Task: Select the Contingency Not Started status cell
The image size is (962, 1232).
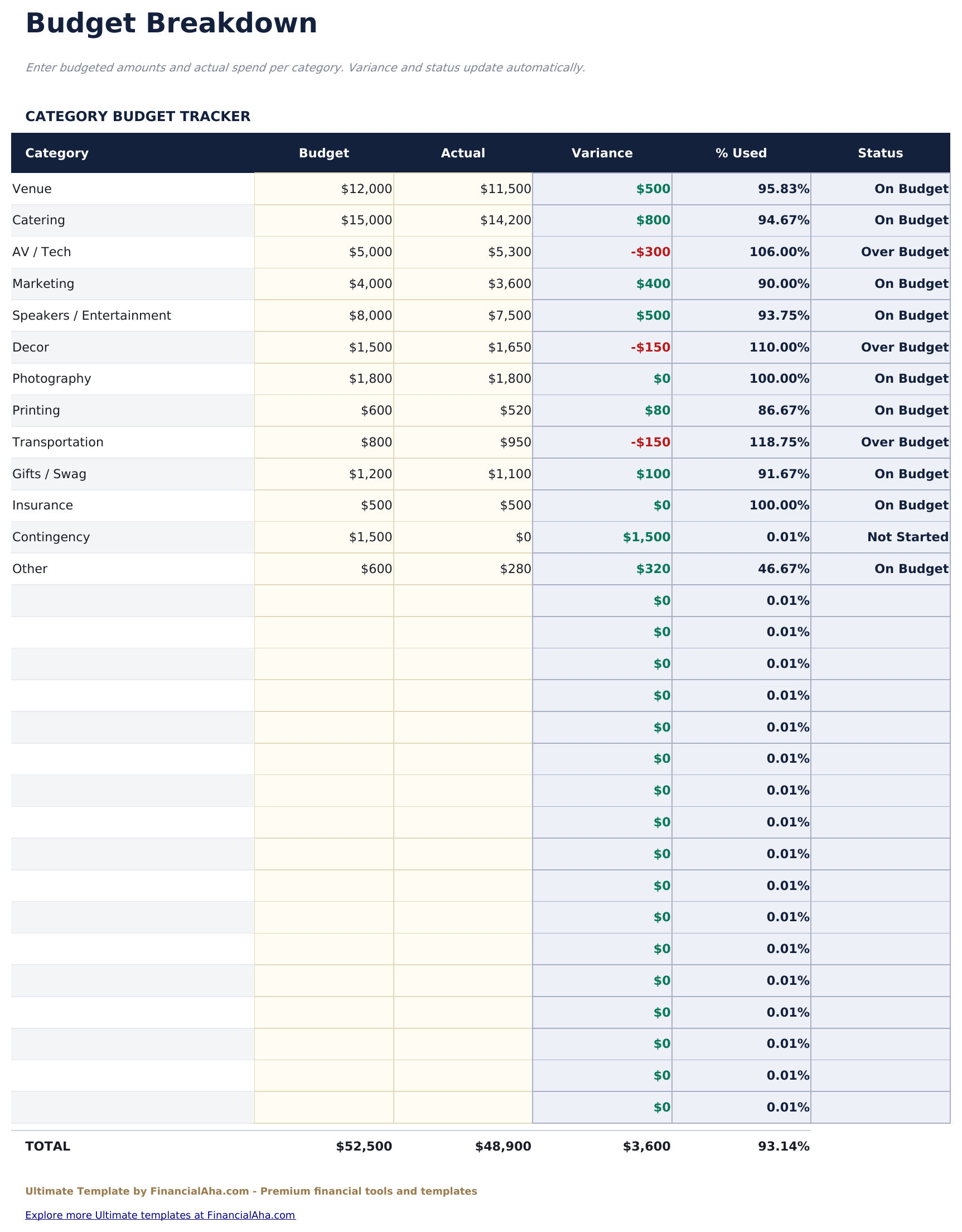Action: [907, 536]
